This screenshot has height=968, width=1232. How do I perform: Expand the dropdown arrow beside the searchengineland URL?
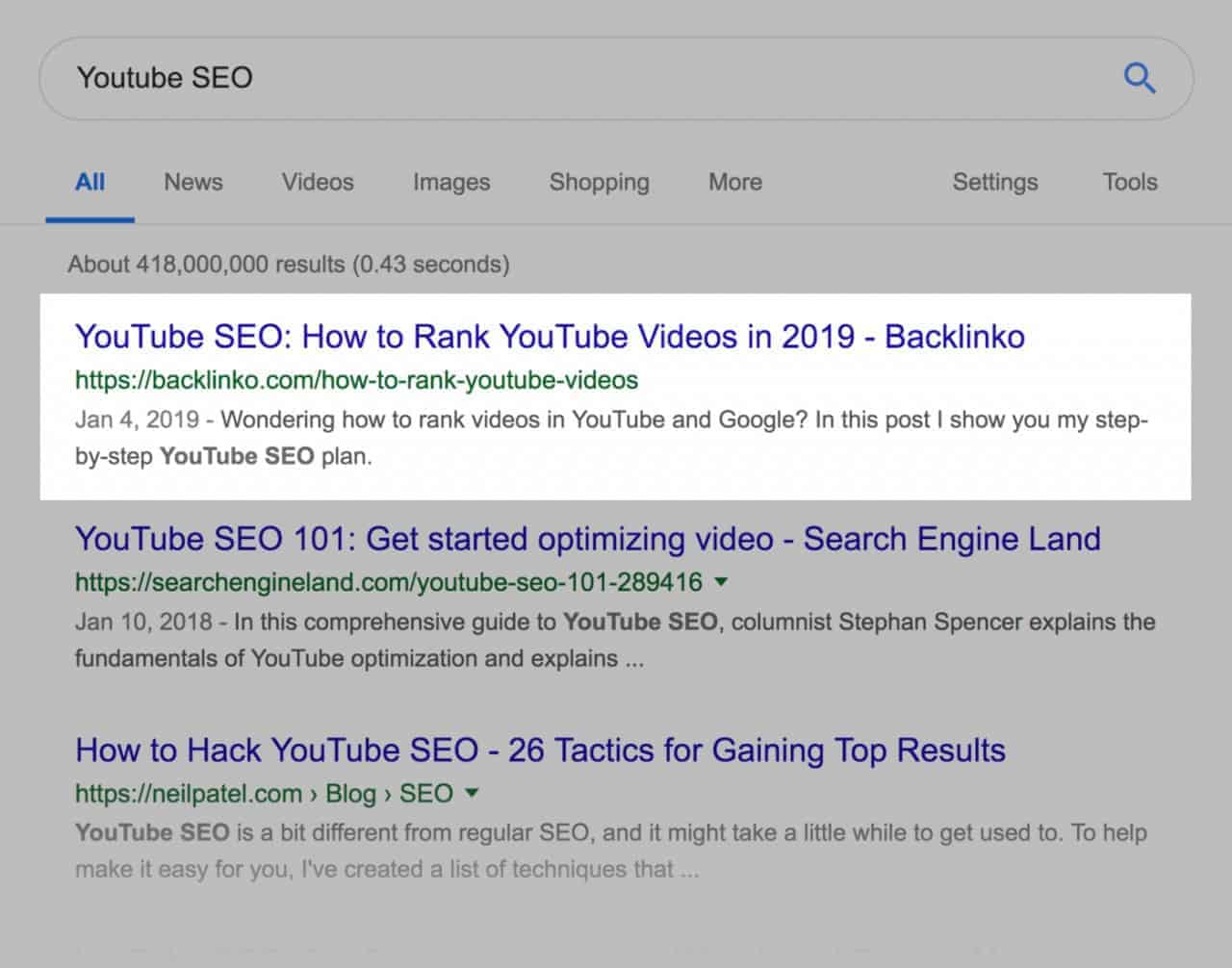pos(722,582)
